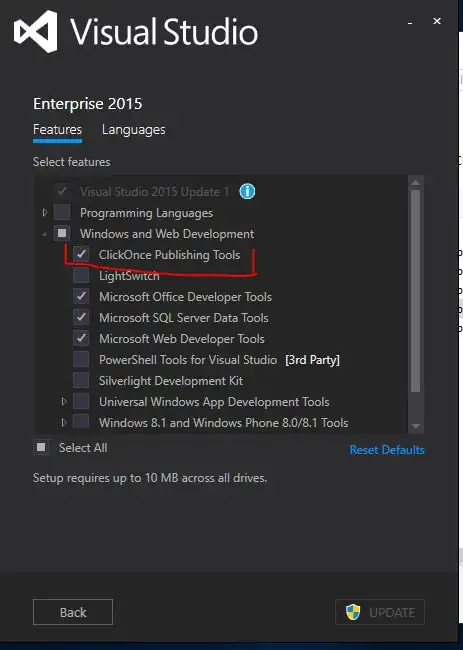This screenshot has width=463, height=650.
Task: Click 'Visual Studio 2015 Update 1' label
Action: pyautogui.click(x=154, y=192)
